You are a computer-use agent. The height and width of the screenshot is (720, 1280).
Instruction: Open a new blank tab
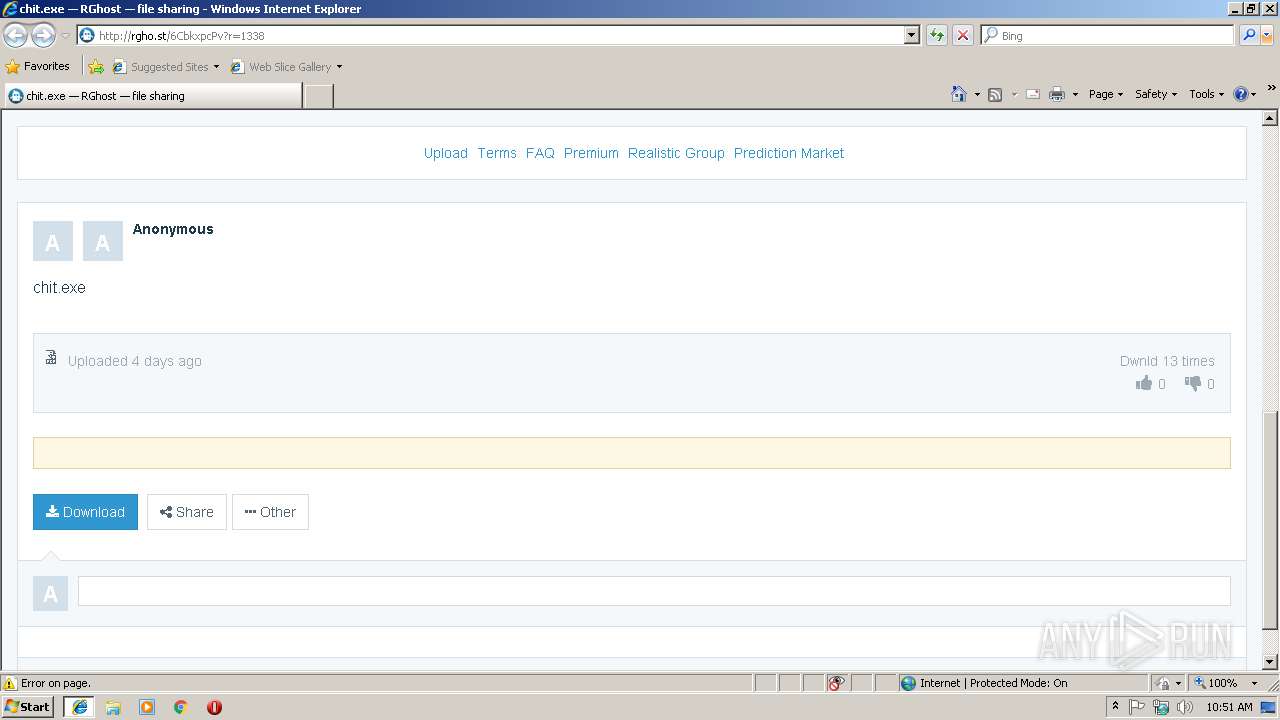click(x=318, y=96)
